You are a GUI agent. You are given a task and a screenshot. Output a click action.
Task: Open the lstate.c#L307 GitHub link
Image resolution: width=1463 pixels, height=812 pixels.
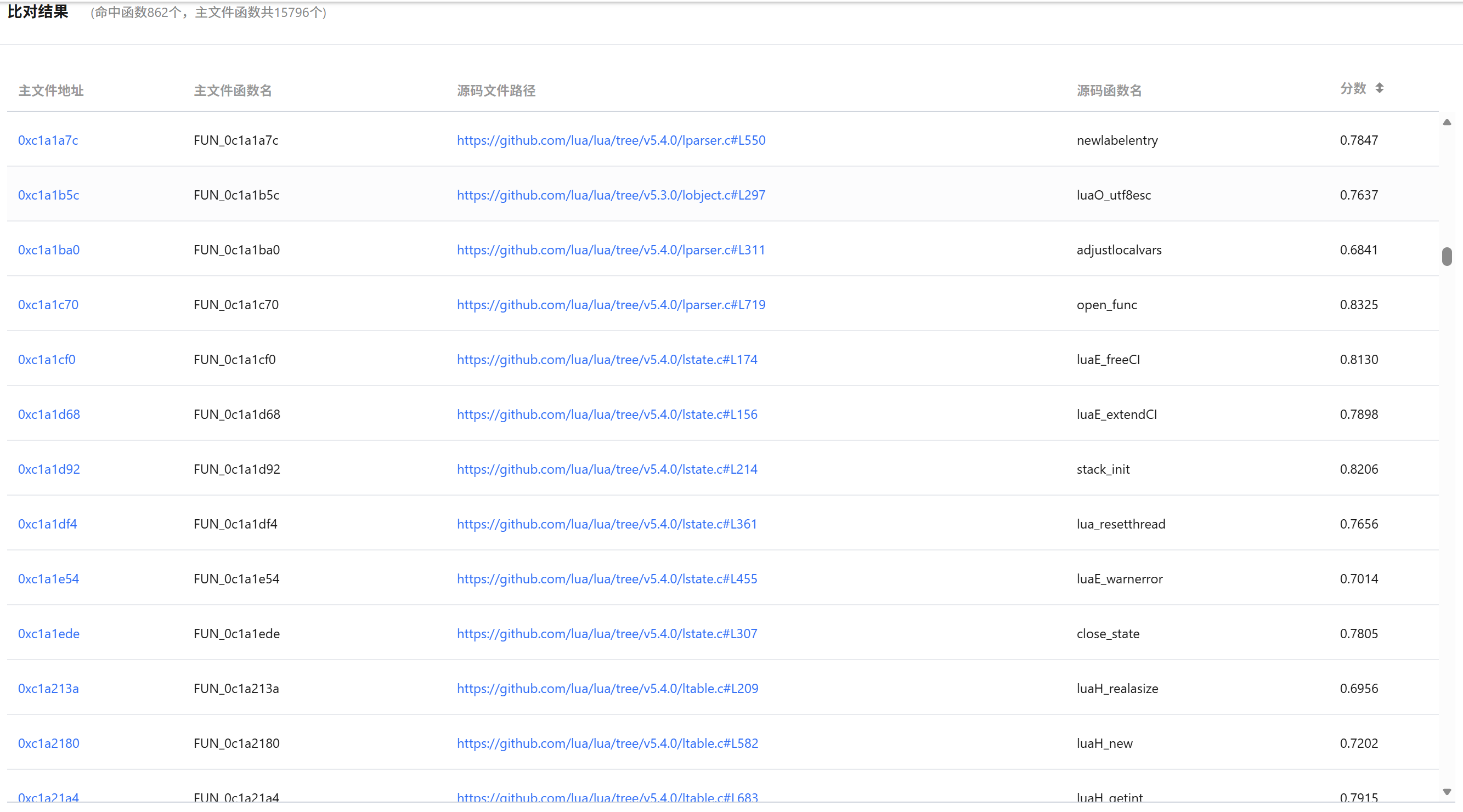coord(607,634)
